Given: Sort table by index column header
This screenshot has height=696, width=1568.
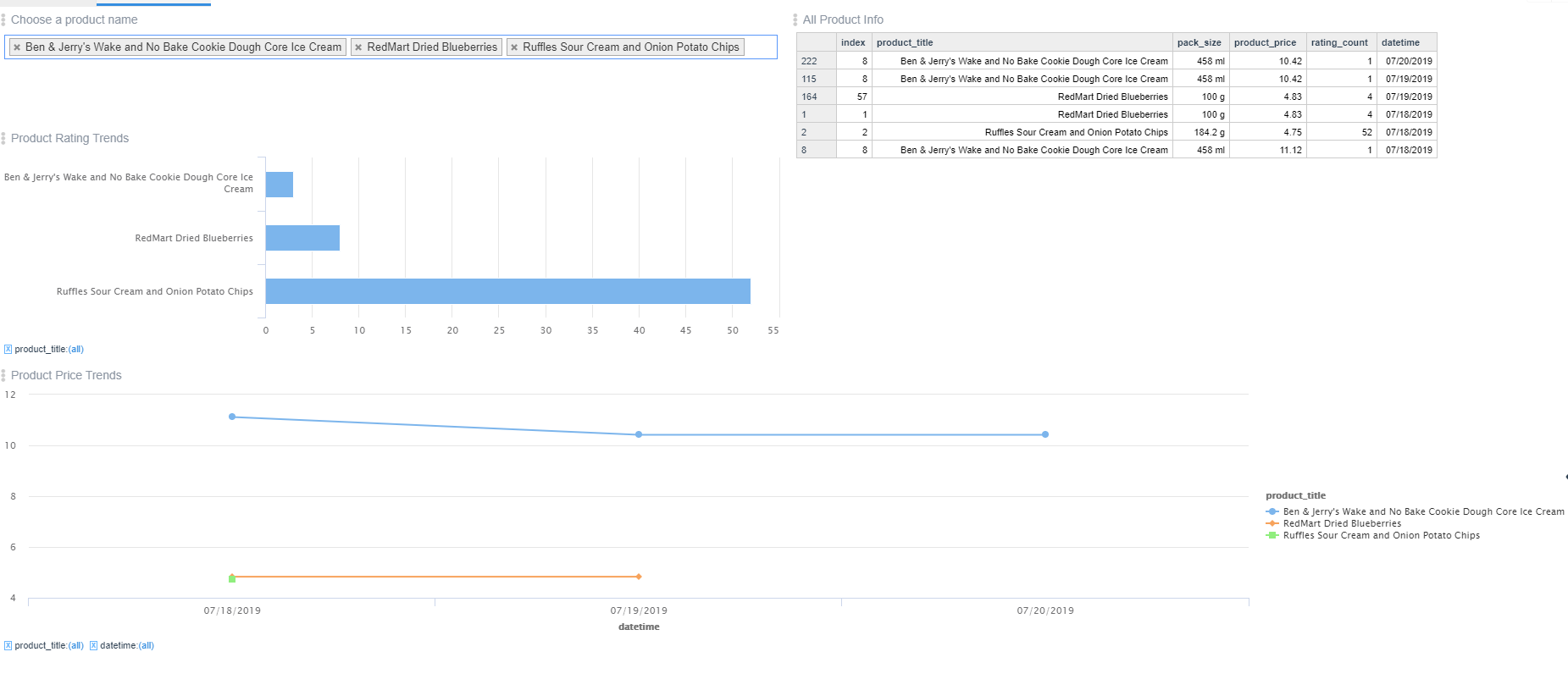Looking at the screenshot, I should click(x=854, y=42).
